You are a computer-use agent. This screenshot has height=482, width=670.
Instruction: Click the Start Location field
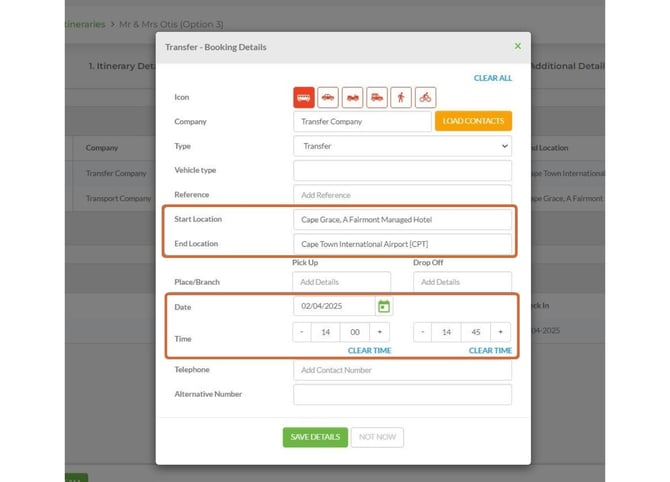tap(403, 220)
